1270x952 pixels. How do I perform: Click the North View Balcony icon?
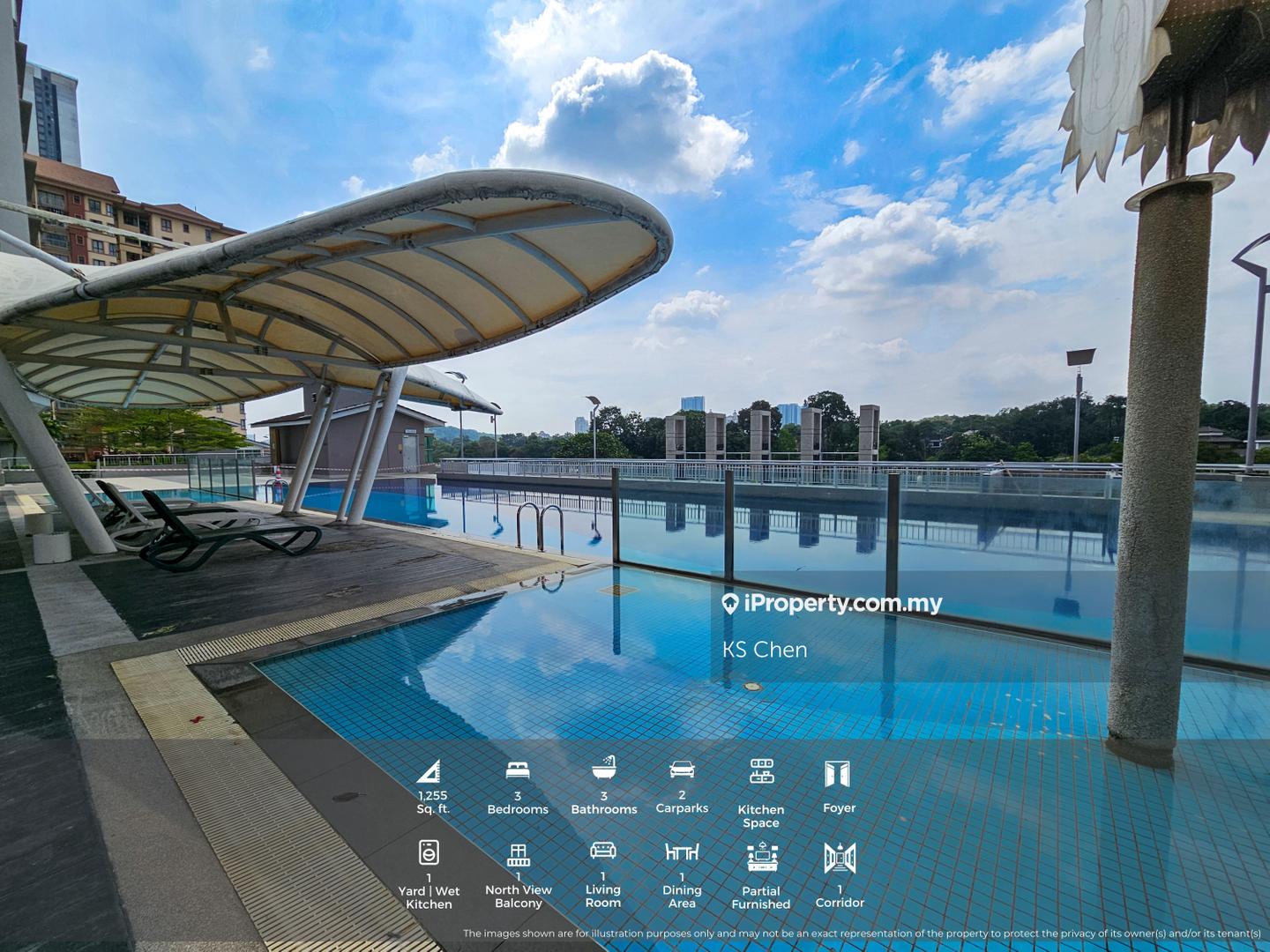click(x=518, y=855)
